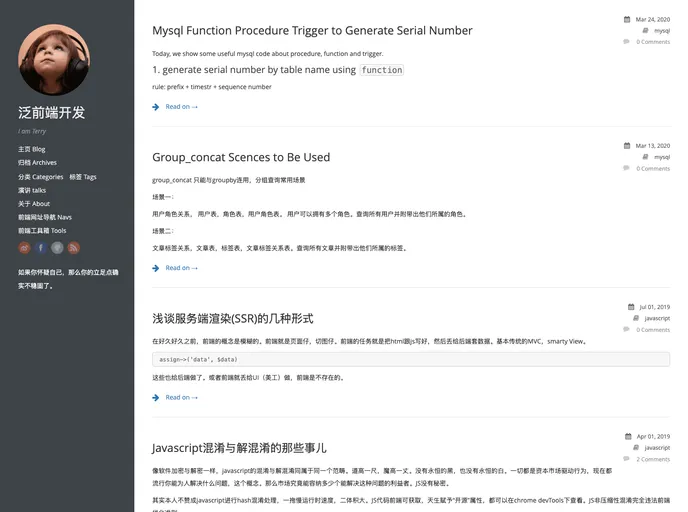Open 前端网址导航 Navs page
The width and height of the screenshot is (688, 512).
point(45,217)
